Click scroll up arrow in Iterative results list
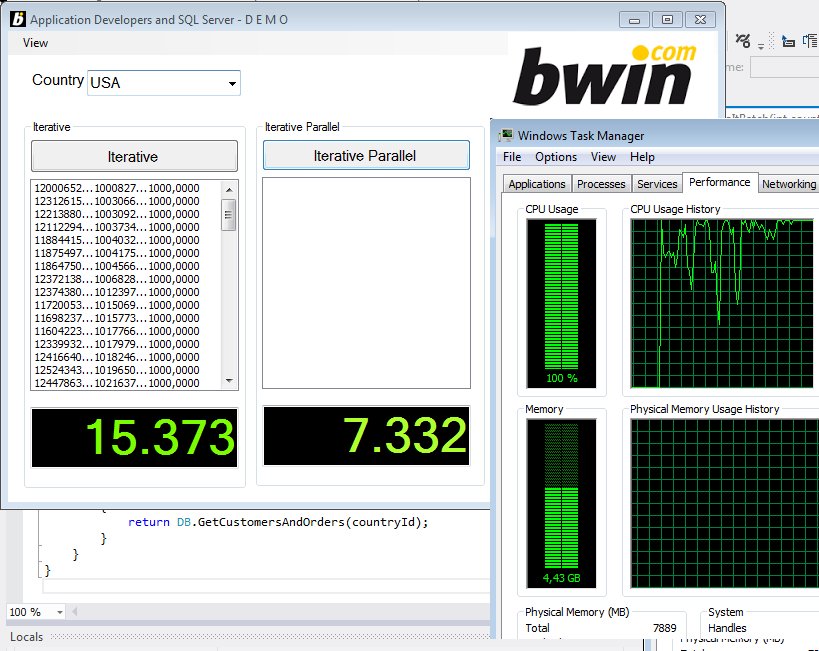819x651 pixels. (229, 189)
